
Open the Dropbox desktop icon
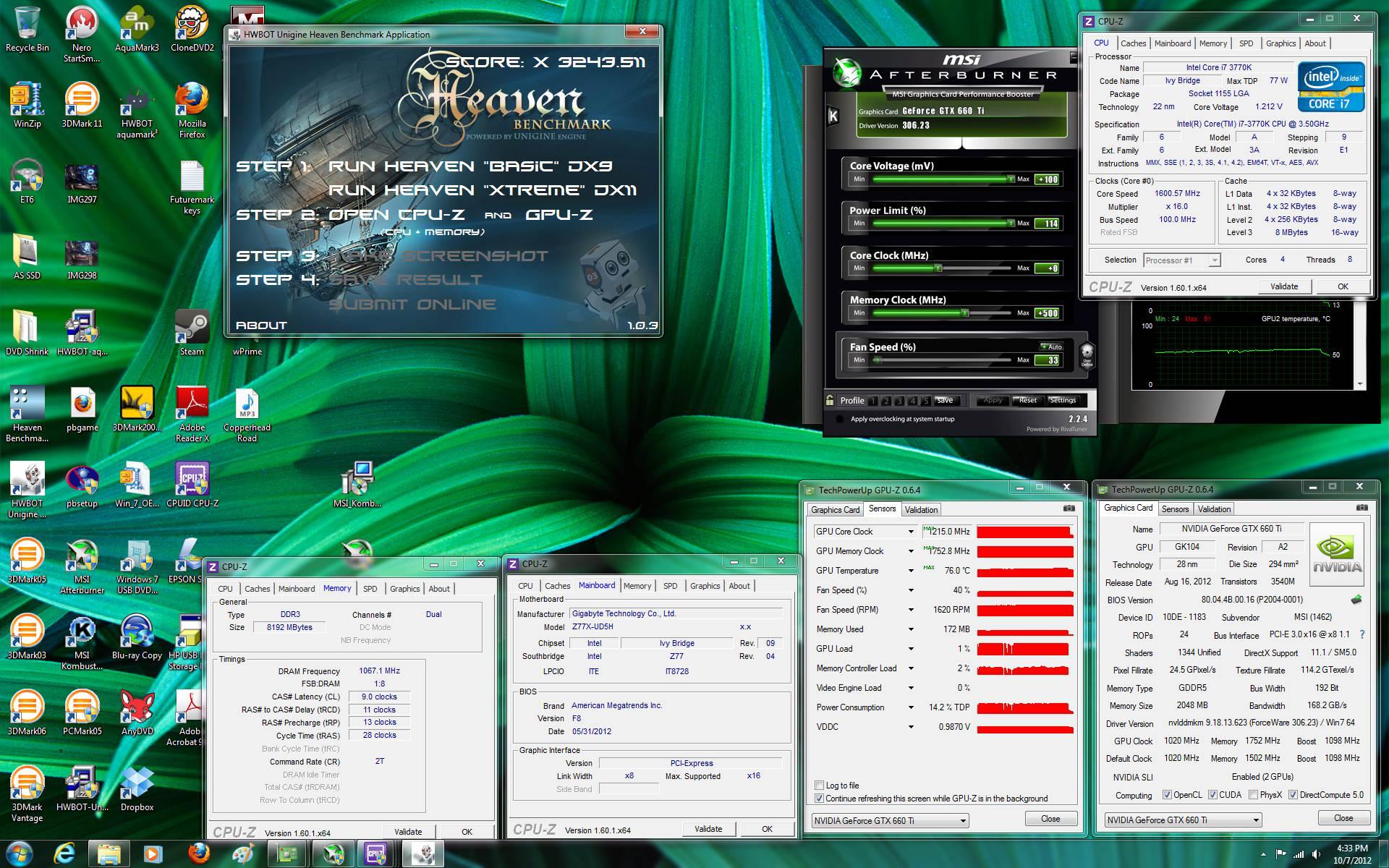tap(137, 788)
